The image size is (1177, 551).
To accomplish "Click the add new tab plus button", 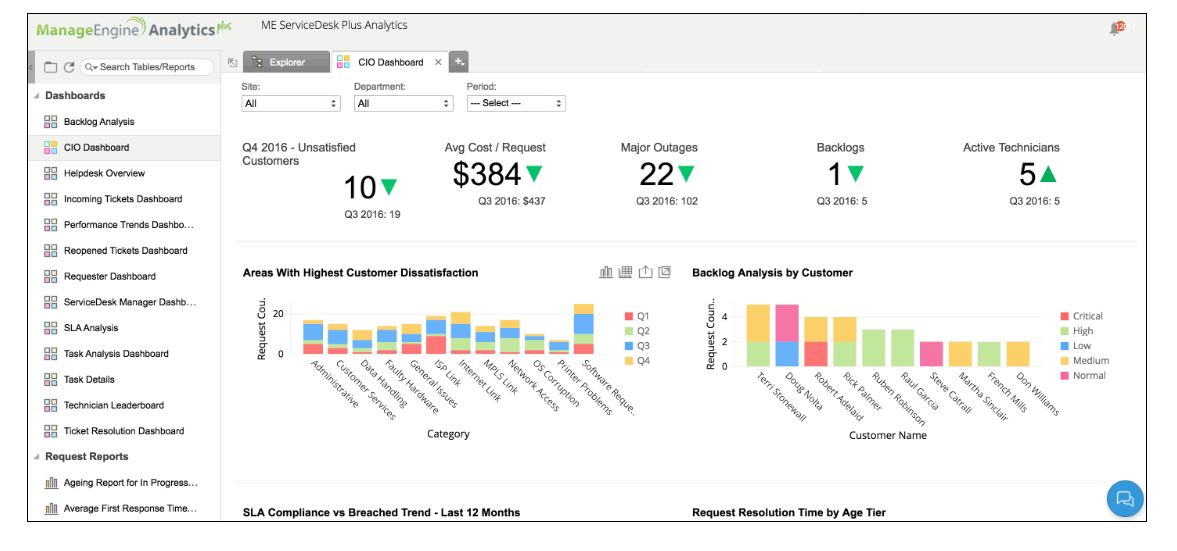I will click(x=459, y=62).
